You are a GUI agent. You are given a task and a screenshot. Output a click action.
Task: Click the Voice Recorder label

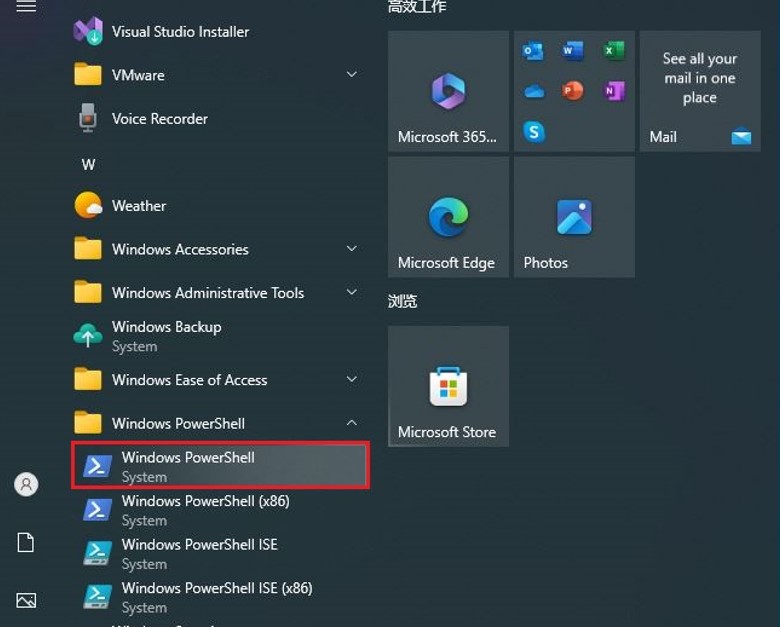(x=160, y=118)
